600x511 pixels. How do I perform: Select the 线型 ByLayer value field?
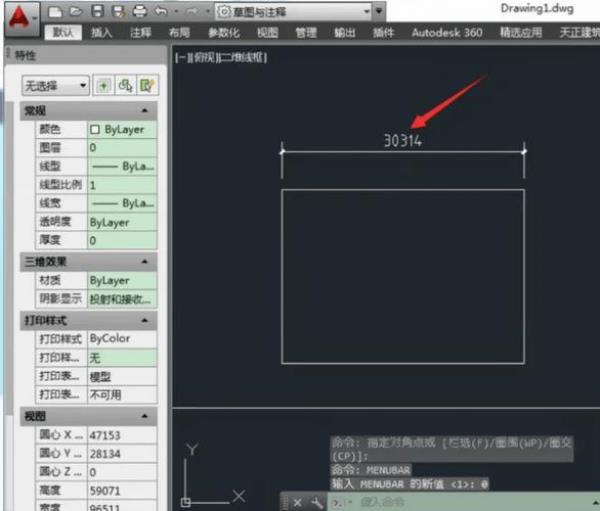coord(122,167)
